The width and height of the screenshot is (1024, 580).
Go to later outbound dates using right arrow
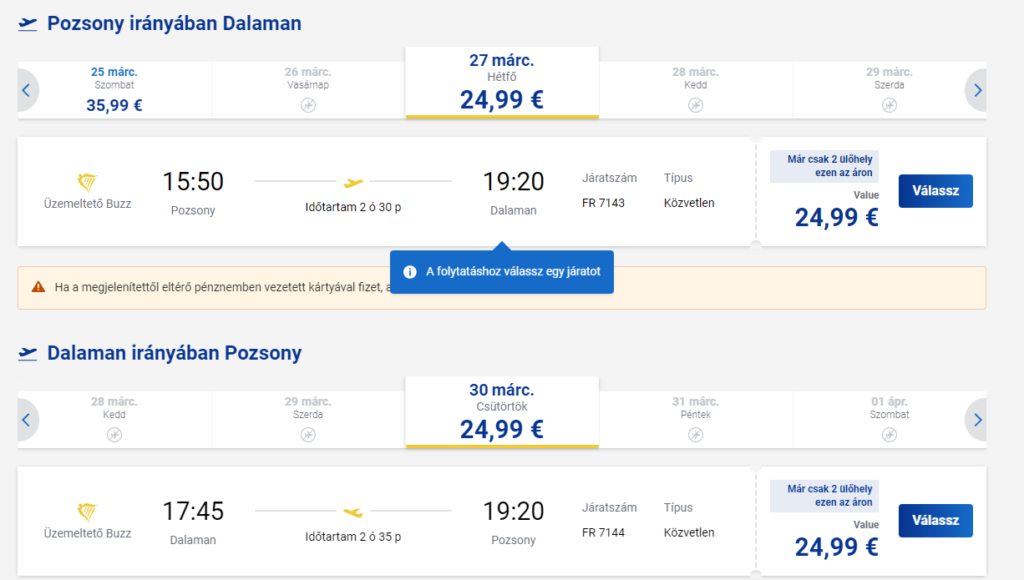(977, 90)
